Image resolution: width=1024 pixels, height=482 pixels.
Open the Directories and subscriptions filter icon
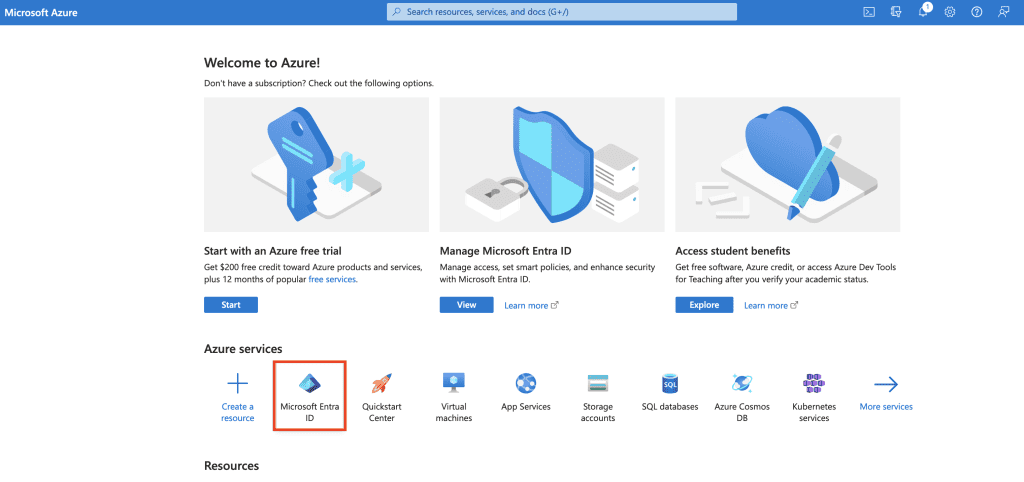[x=896, y=12]
